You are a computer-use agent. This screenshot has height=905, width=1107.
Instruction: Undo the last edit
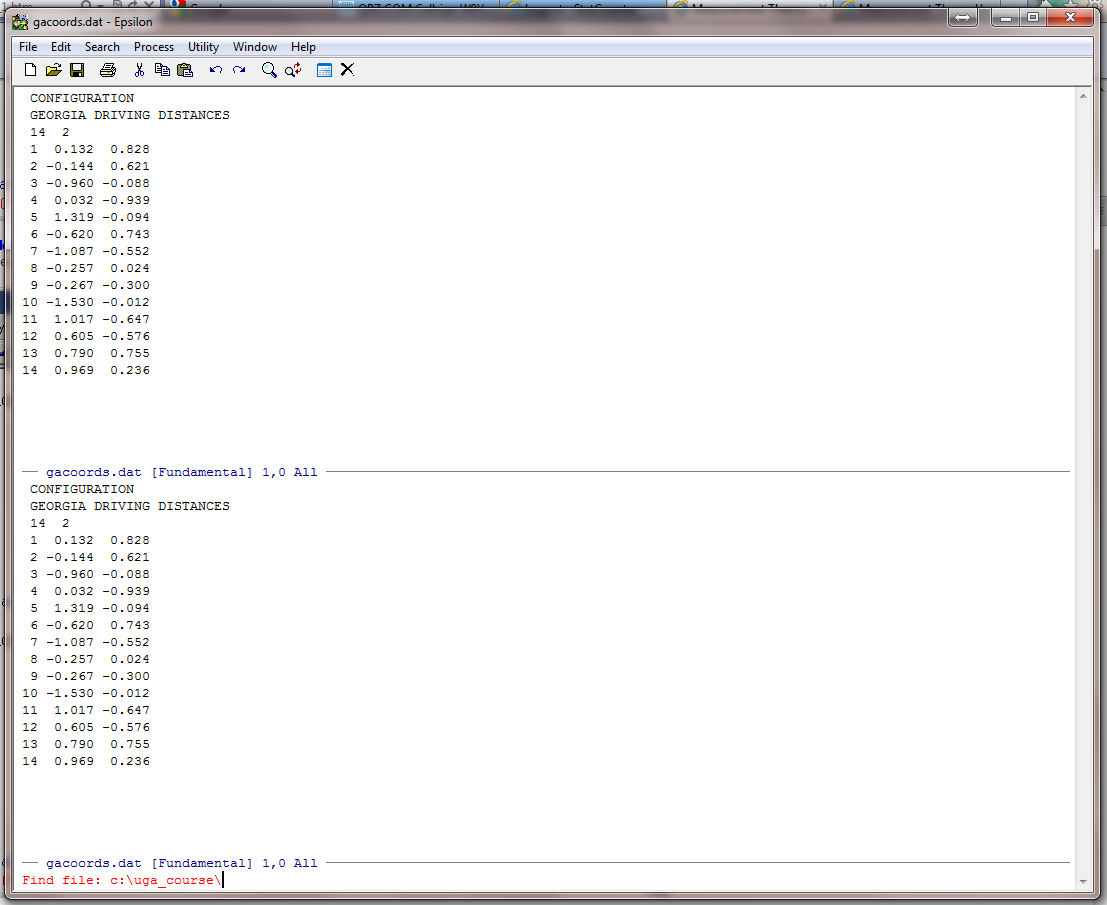pyautogui.click(x=216, y=70)
